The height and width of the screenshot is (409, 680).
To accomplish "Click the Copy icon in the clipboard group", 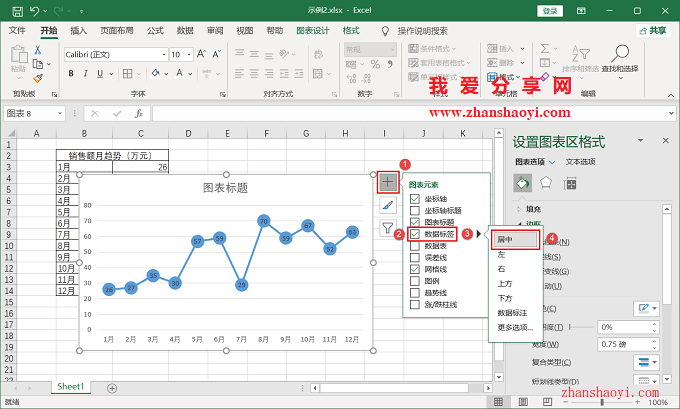I will tap(38, 64).
